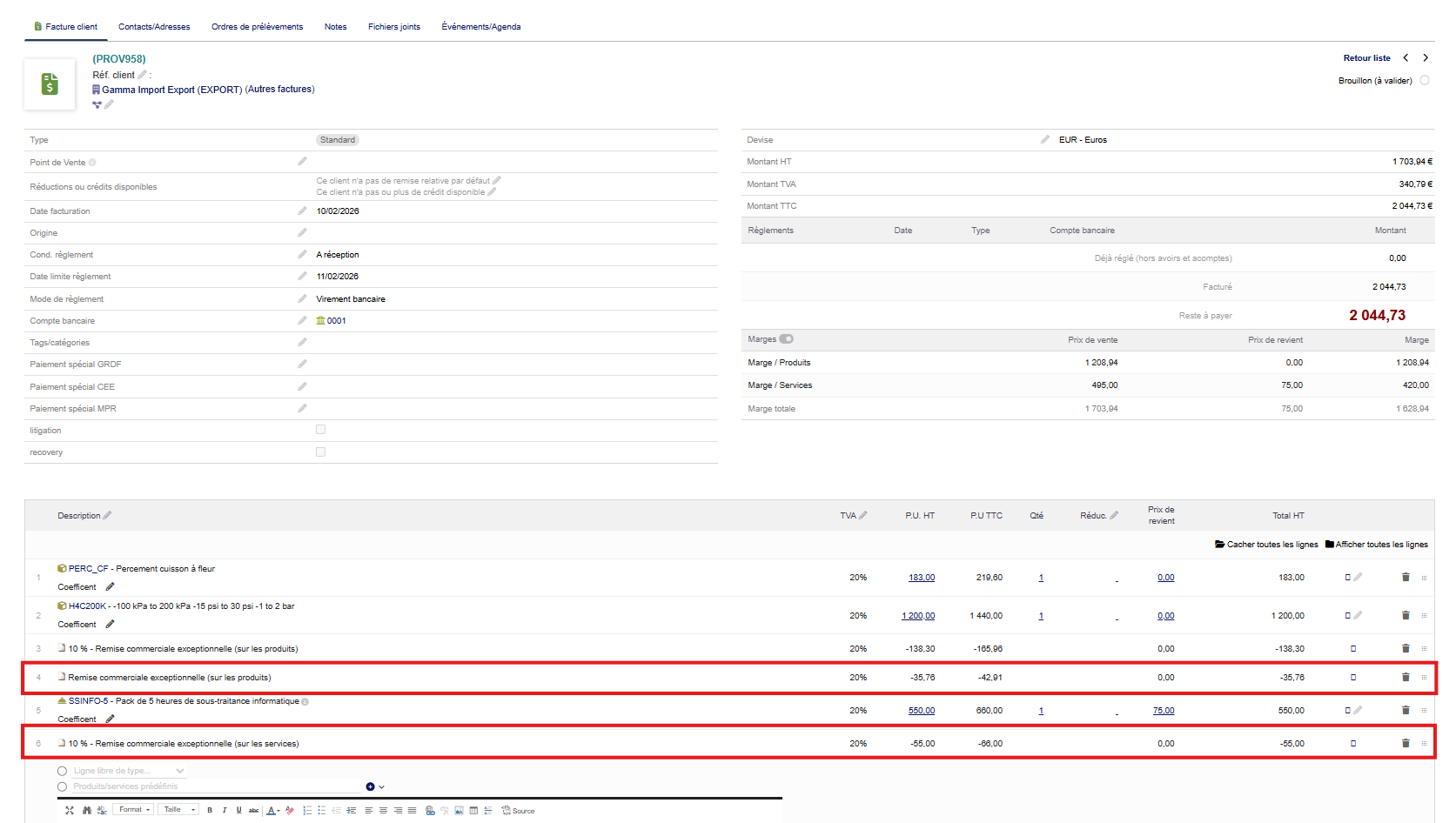Screen dimensions: 1456x823
Task: Expand the Ligne libre de type dropdown
Action: click(x=180, y=771)
